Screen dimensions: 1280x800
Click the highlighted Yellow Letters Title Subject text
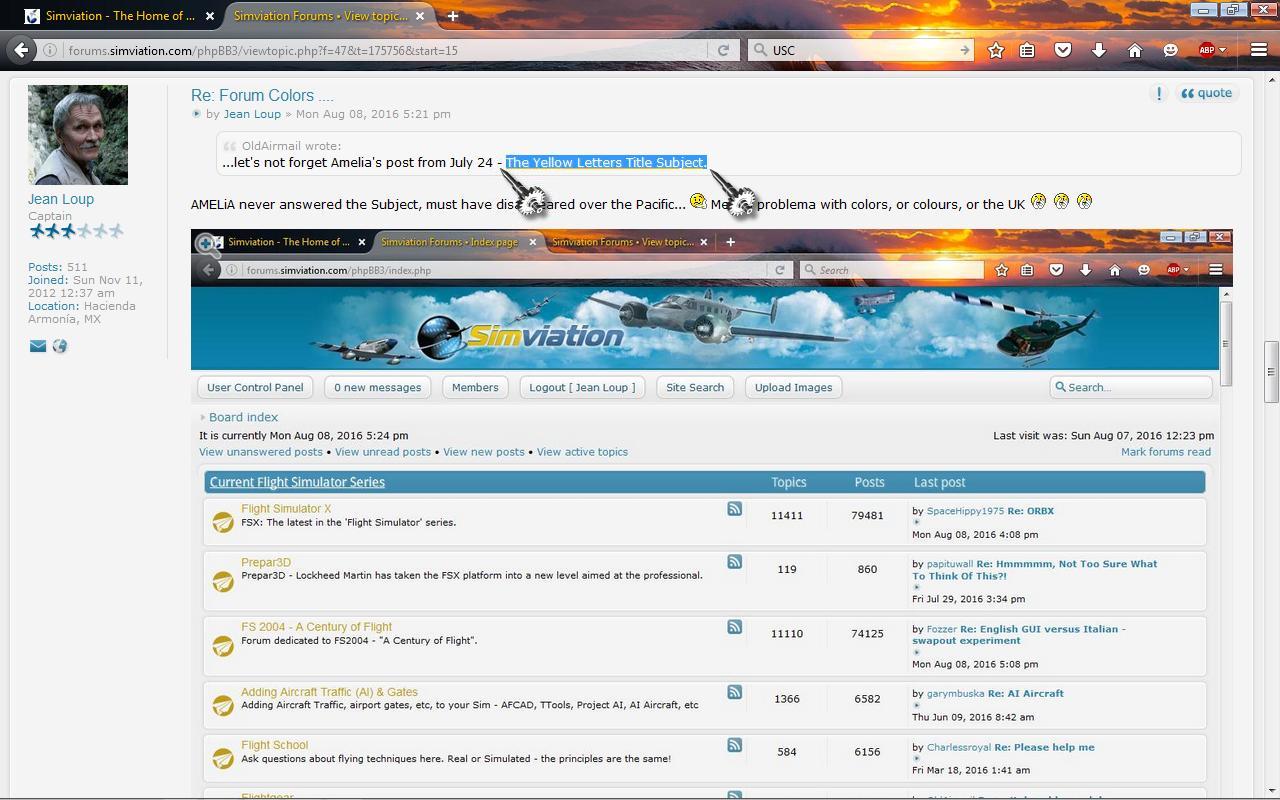pos(606,162)
